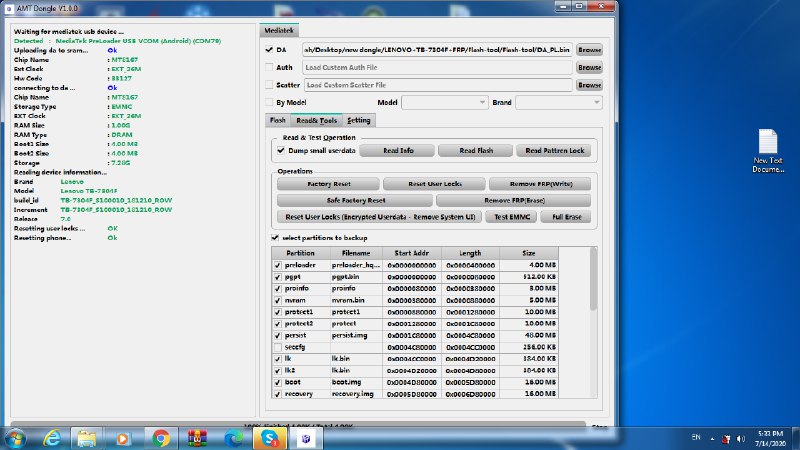Viewport: 800px width, 450px height.
Task: Uncheck the boot partition checkbox
Action: (278, 383)
